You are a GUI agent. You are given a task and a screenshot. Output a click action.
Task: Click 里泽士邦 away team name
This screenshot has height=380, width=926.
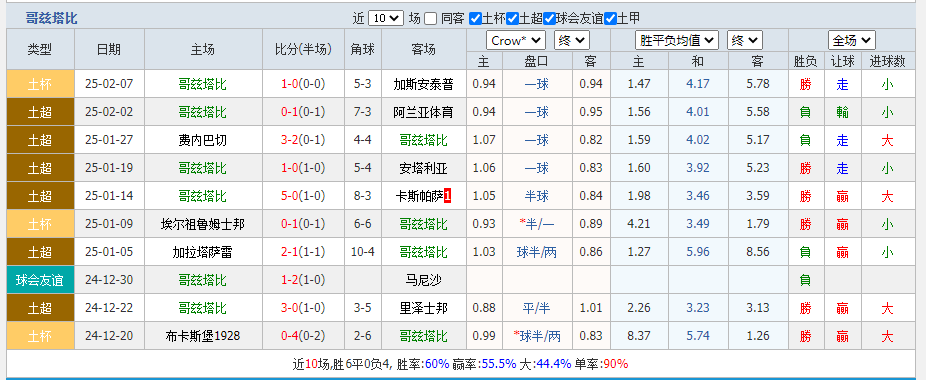[423, 308]
